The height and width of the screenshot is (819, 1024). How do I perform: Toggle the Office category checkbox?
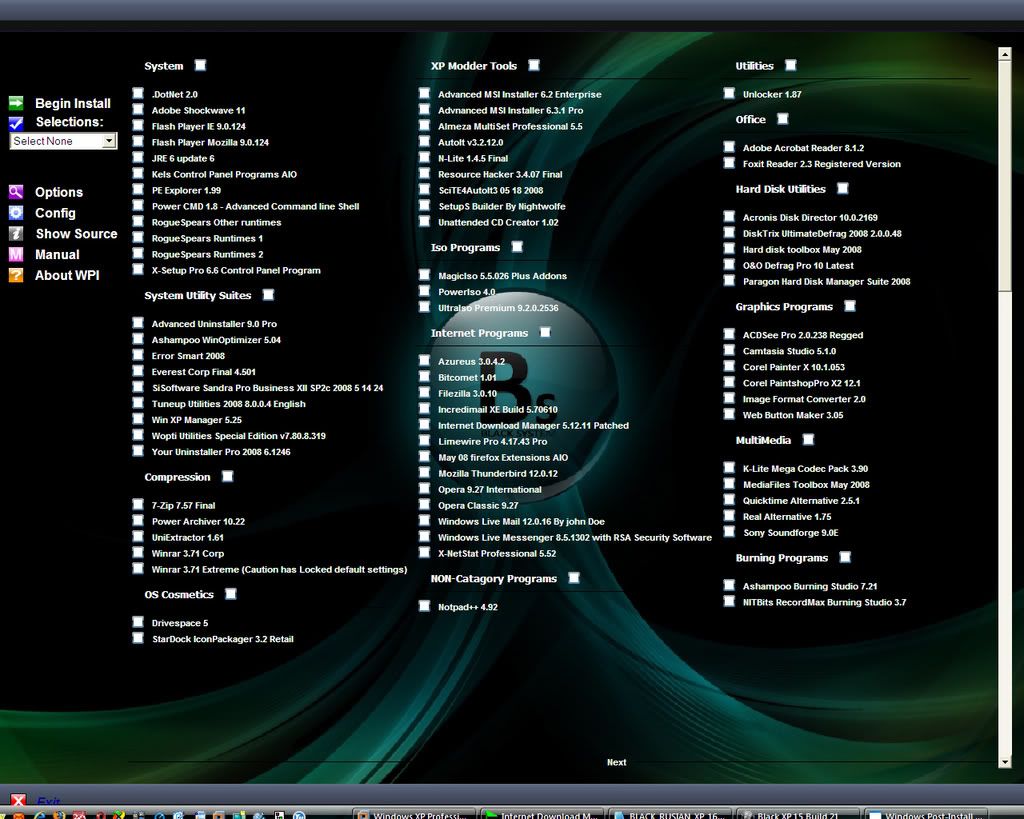pyautogui.click(x=783, y=118)
